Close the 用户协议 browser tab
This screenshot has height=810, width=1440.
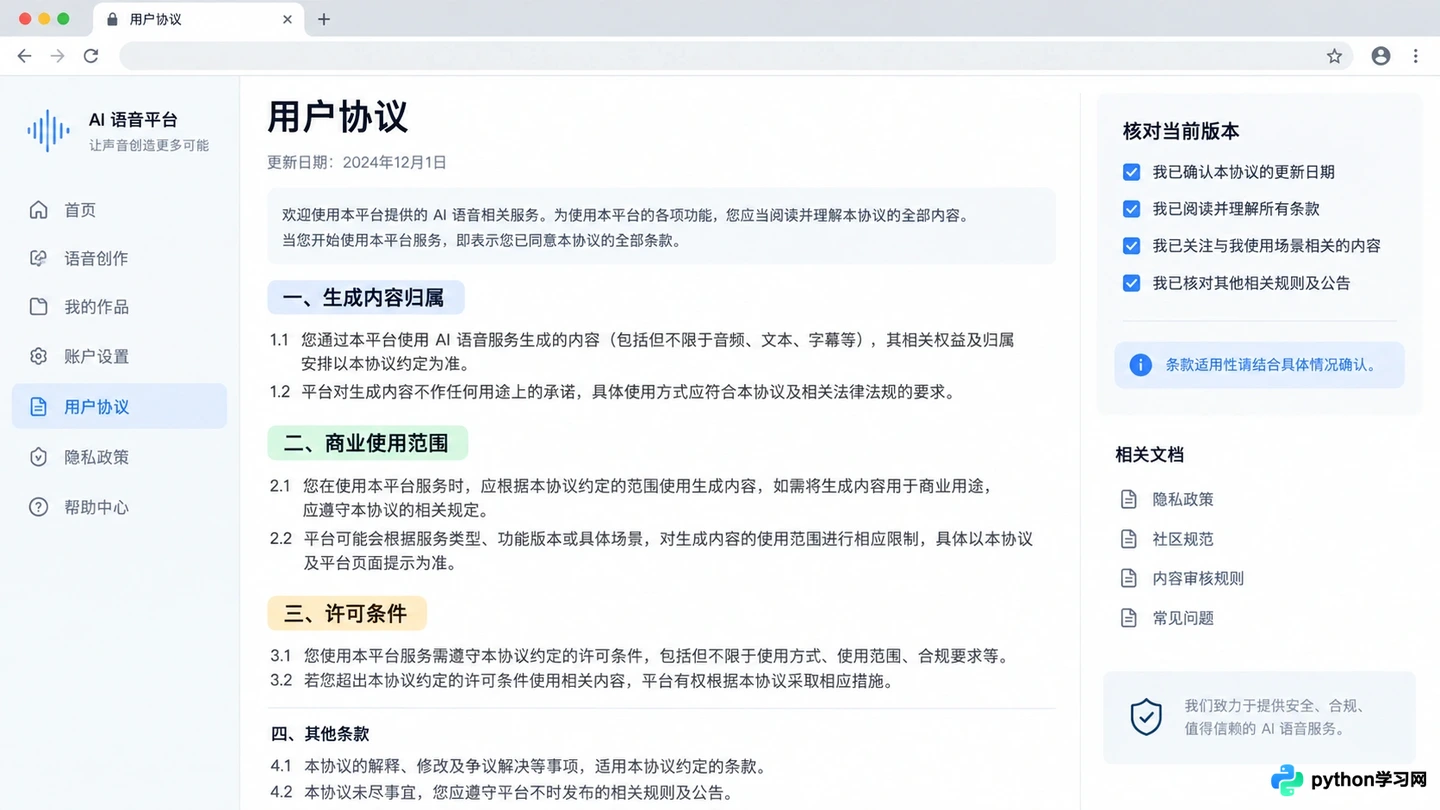pos(288,19)
